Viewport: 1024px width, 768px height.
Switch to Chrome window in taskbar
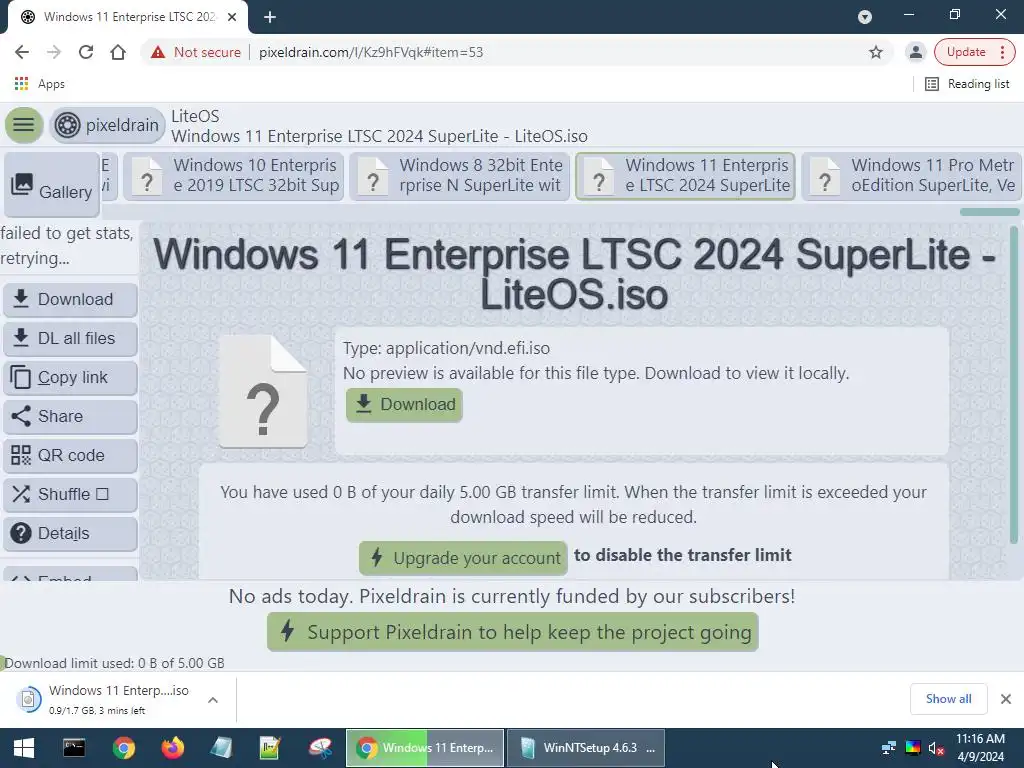[425, 748]
